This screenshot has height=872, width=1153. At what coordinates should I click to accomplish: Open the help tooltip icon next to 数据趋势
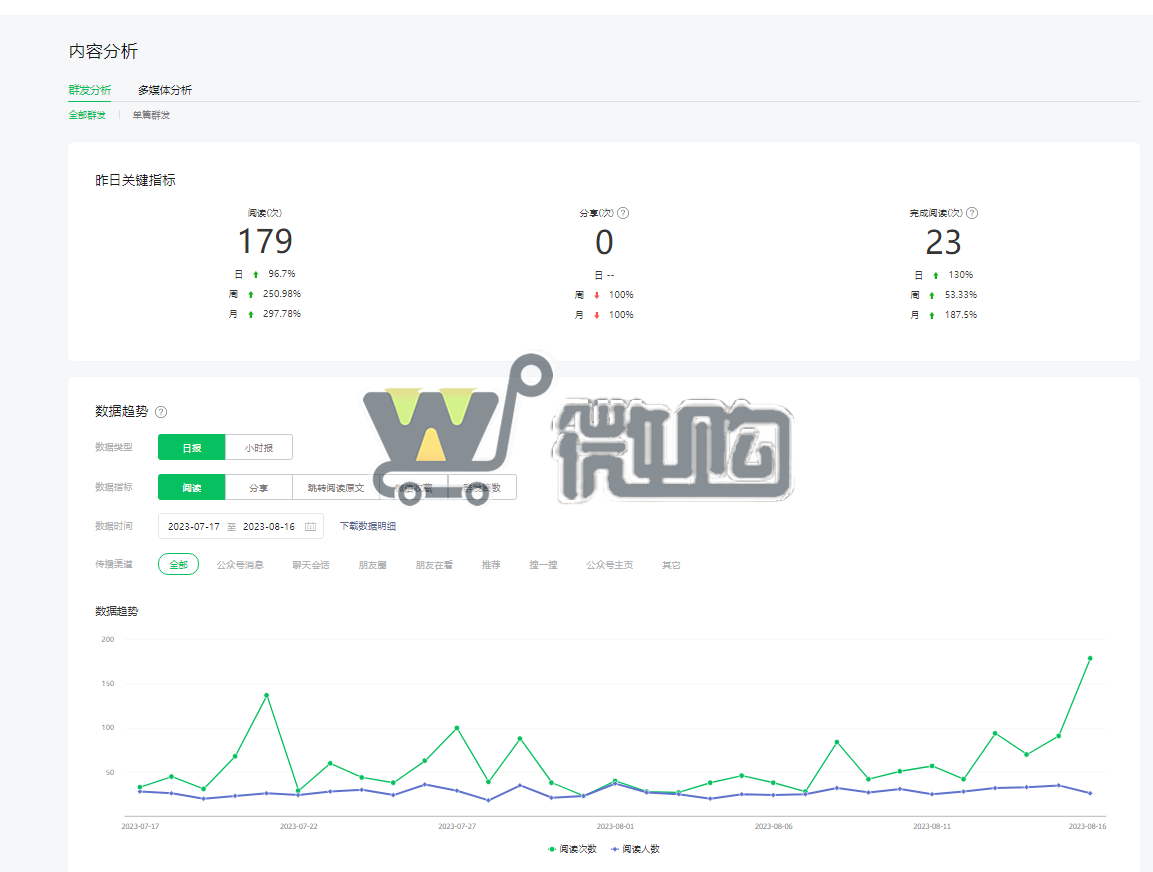click(161, 412)
